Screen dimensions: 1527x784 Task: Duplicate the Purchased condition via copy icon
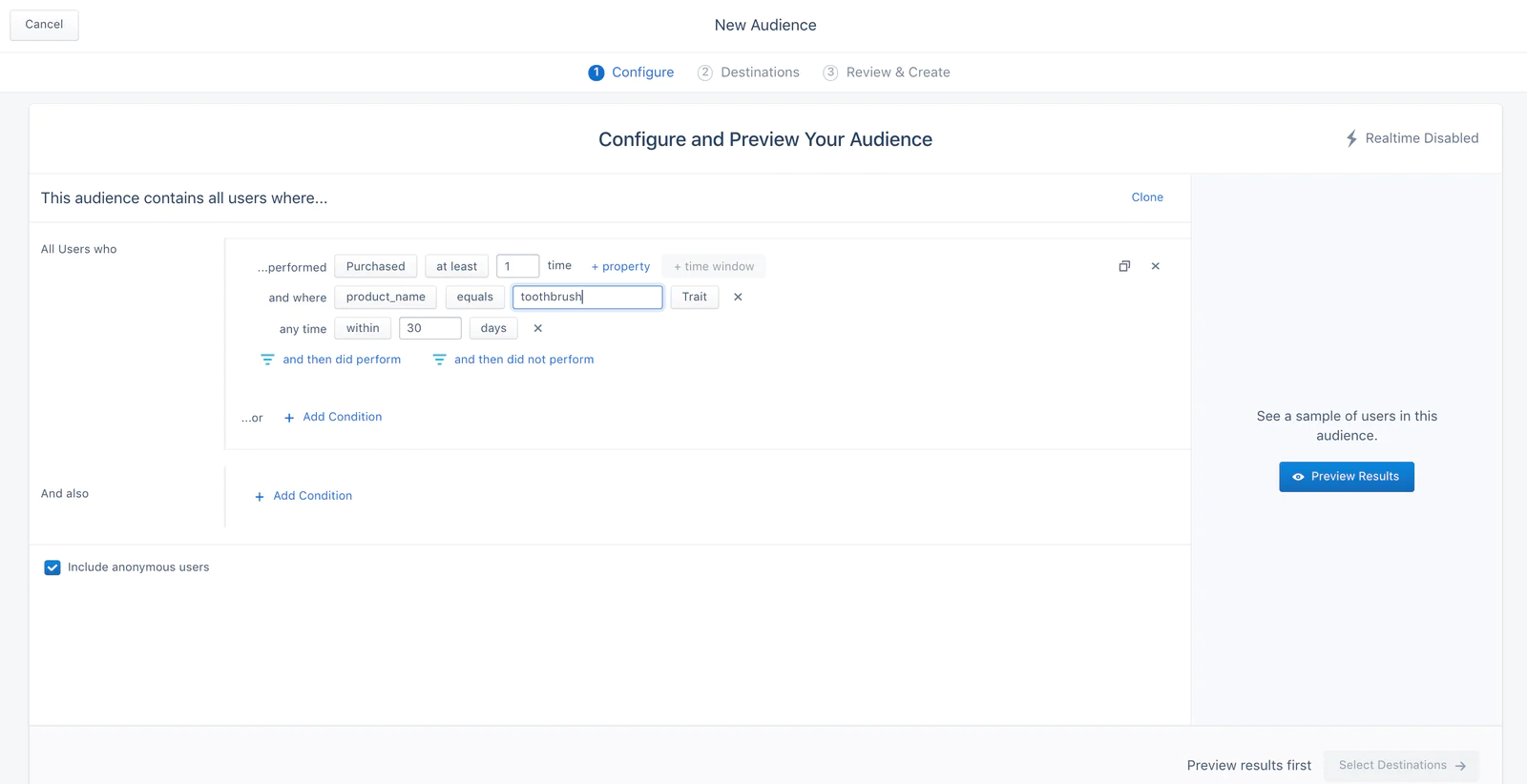[1124, 266]
